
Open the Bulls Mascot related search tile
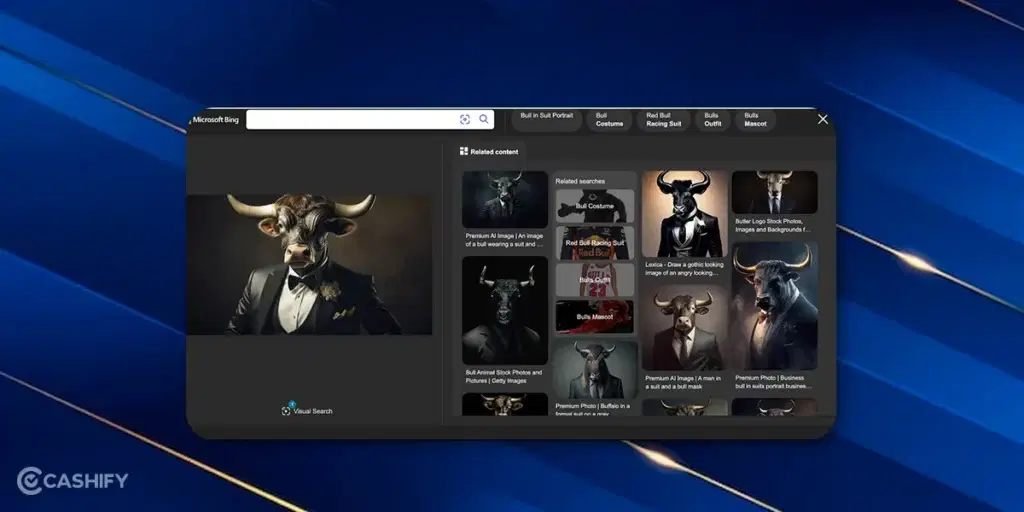595,317
